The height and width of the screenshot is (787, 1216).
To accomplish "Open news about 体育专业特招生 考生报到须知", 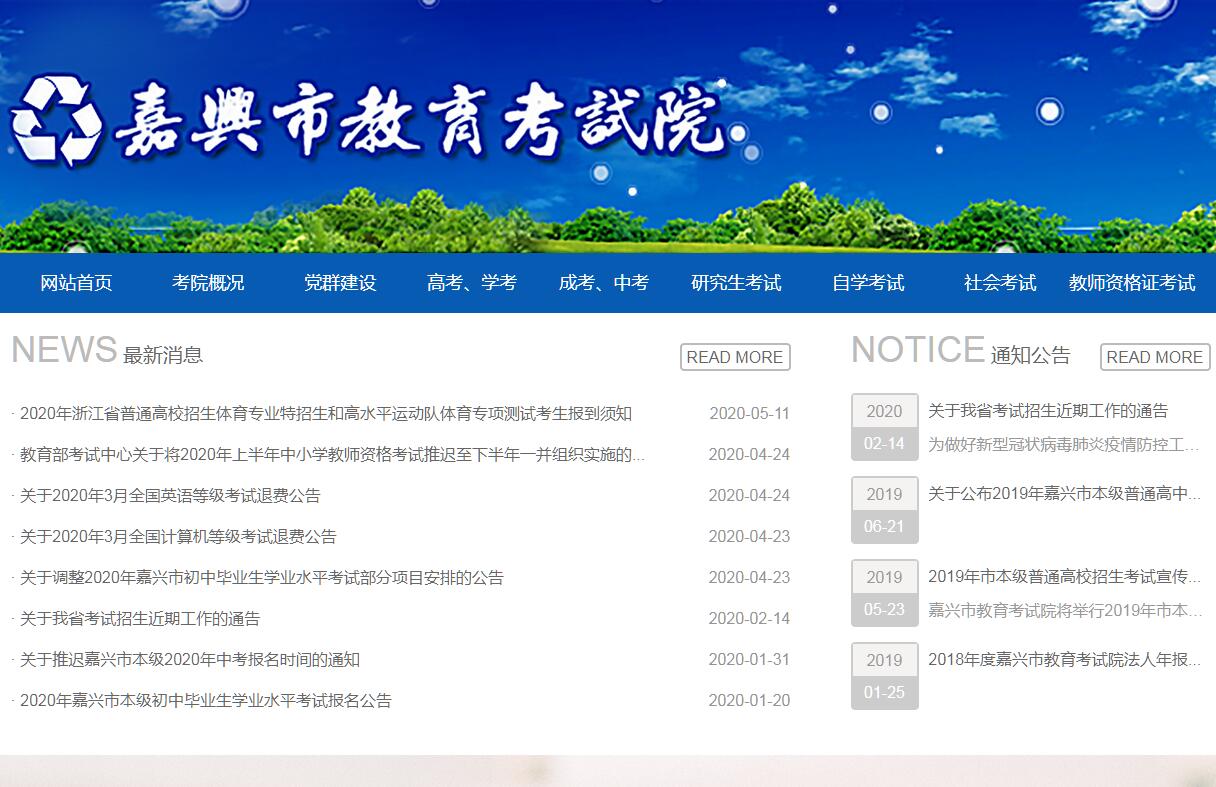I will click(326, 414).
